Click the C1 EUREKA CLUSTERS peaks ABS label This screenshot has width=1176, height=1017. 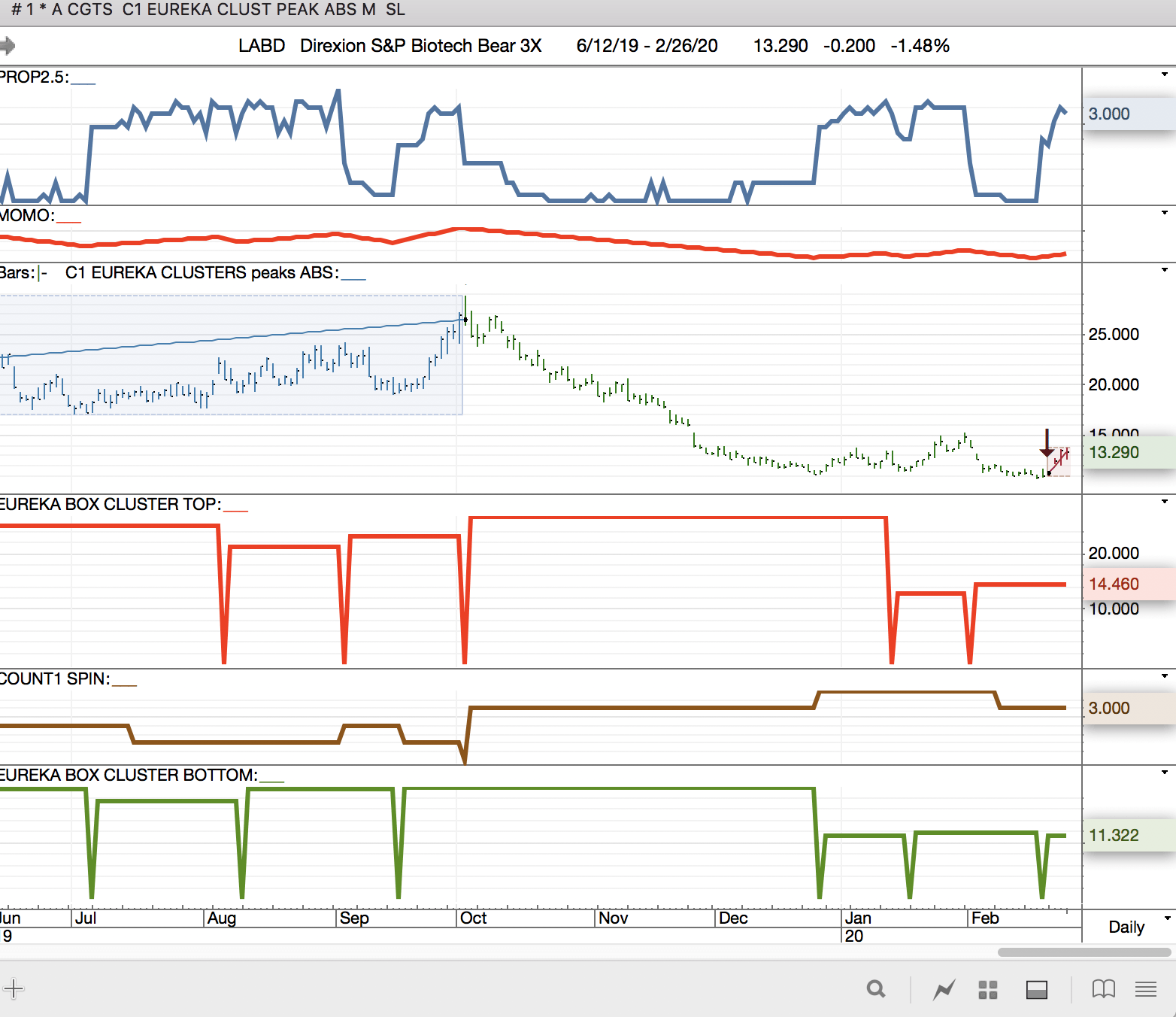(x=202, y=273)
